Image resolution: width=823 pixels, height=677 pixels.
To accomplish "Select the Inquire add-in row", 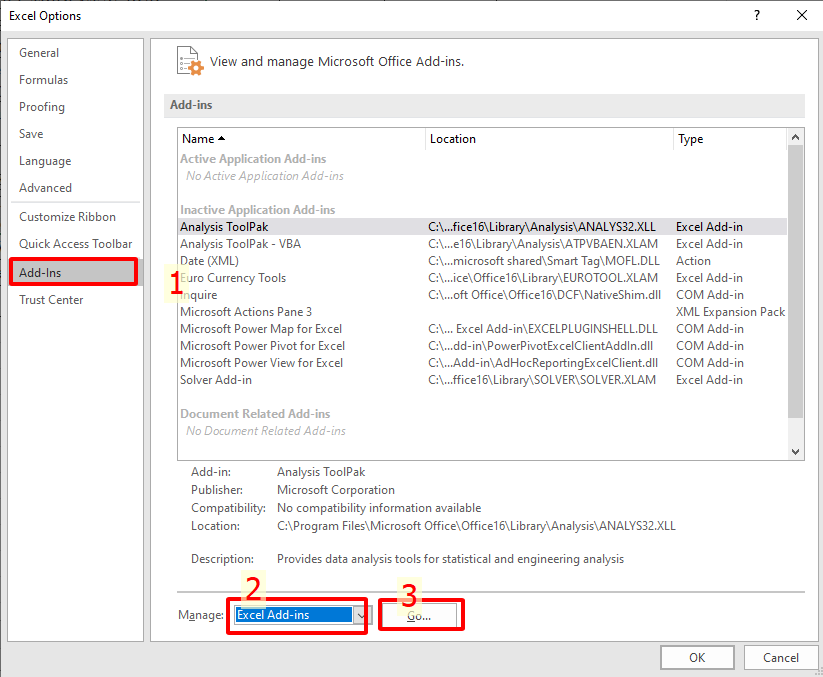I will (482, 295).
